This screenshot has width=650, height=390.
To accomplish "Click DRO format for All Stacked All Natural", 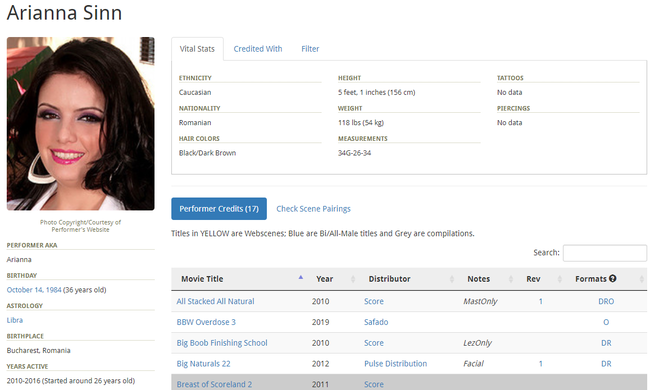I will click(606, 301).
